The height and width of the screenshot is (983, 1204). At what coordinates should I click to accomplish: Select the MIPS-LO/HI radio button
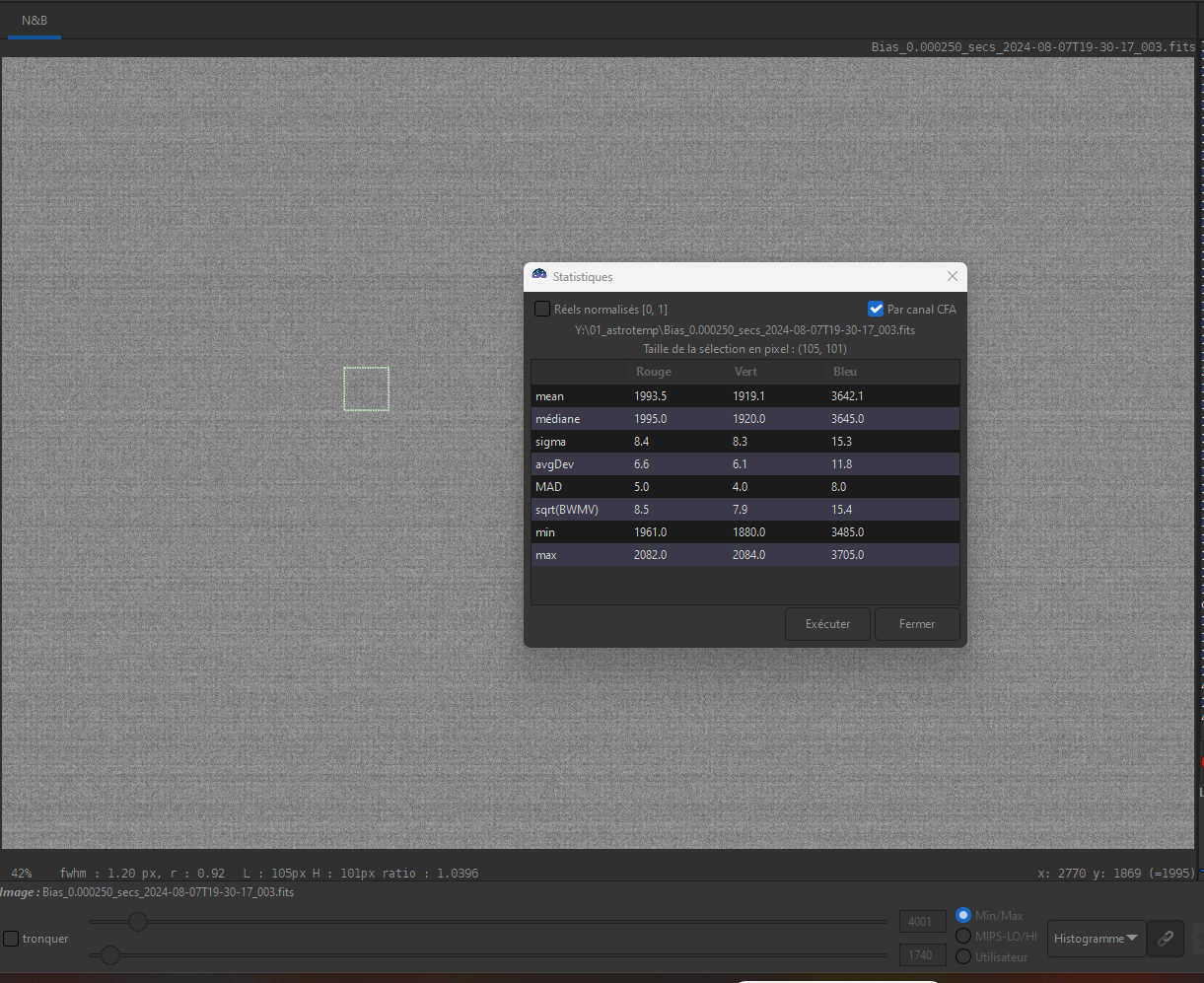click(964, 936)
